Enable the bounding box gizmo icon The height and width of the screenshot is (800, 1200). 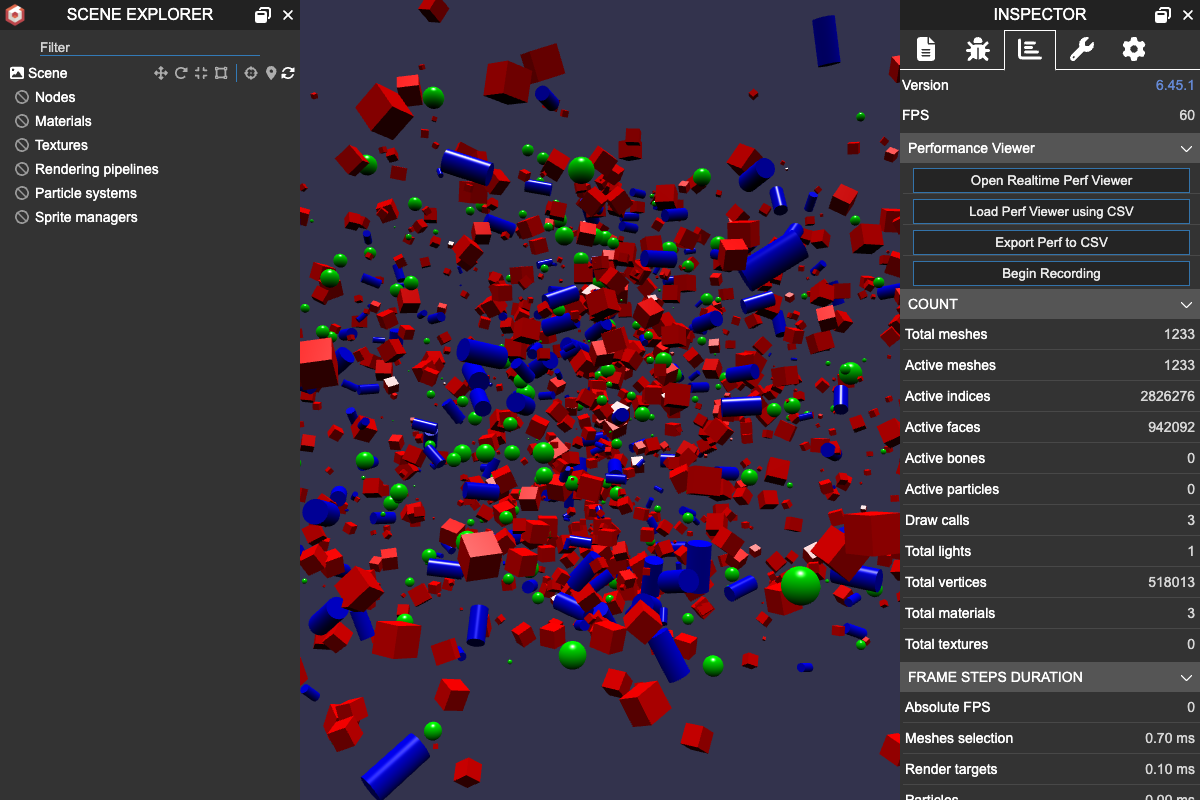(x=221, y=73)
